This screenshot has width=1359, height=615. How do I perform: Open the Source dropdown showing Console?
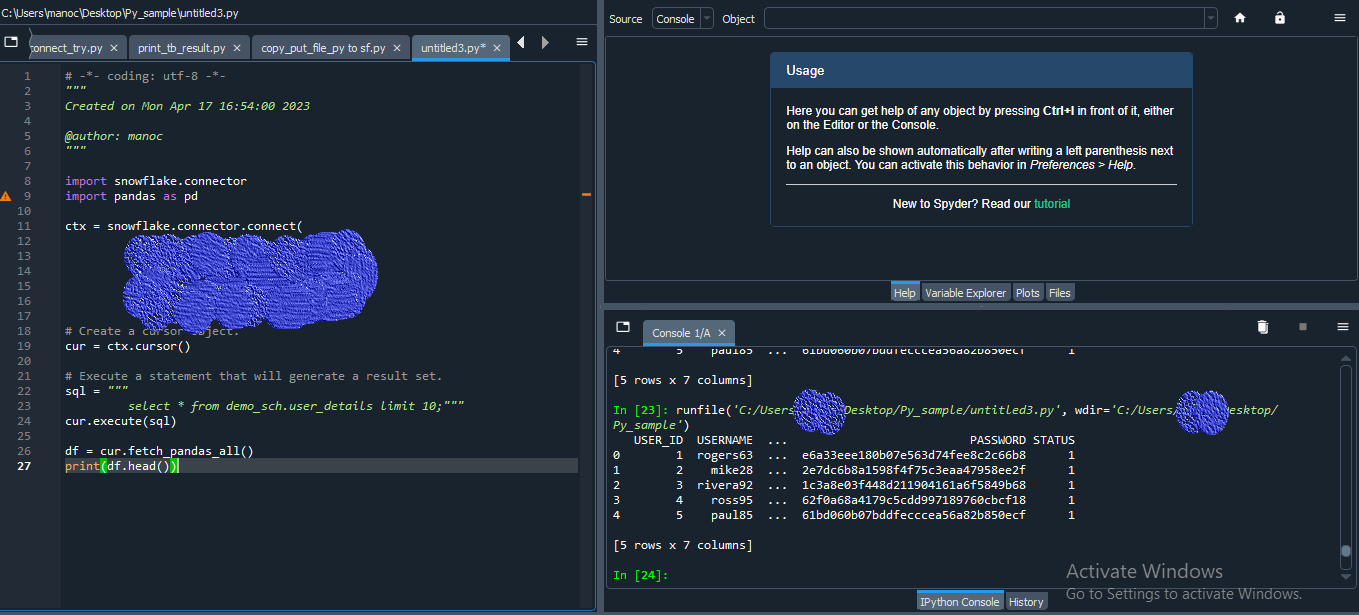(x=682, y=18)
